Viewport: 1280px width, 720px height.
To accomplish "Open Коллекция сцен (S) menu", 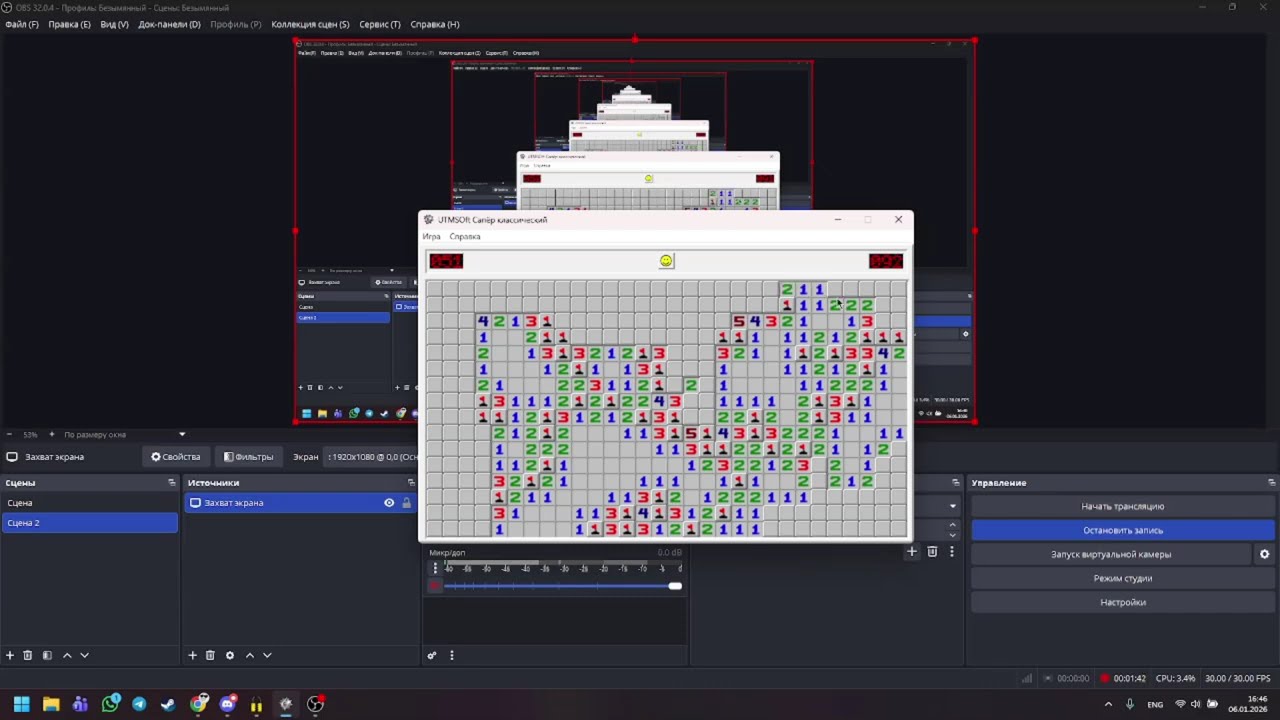I will point(310,24).
